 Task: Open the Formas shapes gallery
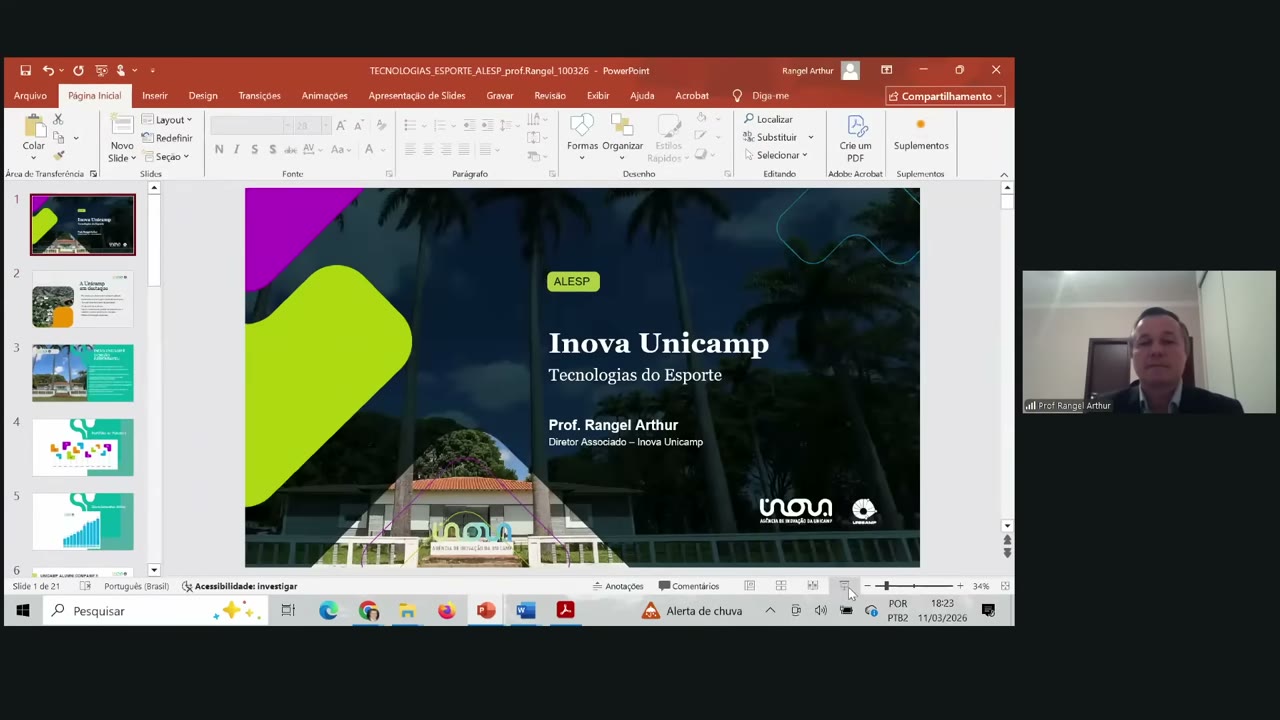coord(582,138)
